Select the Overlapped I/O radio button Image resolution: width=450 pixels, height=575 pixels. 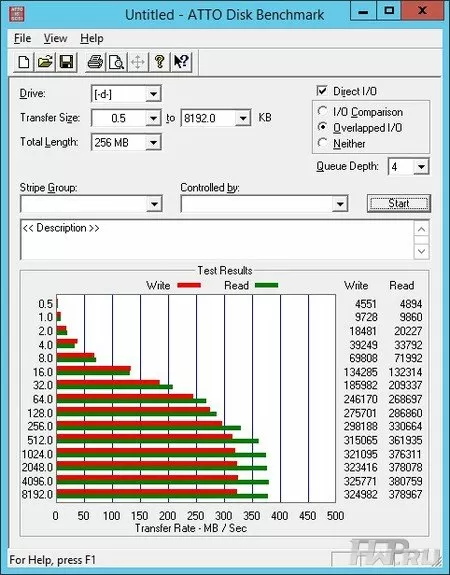pyautogui.click(x=323, y=127)
